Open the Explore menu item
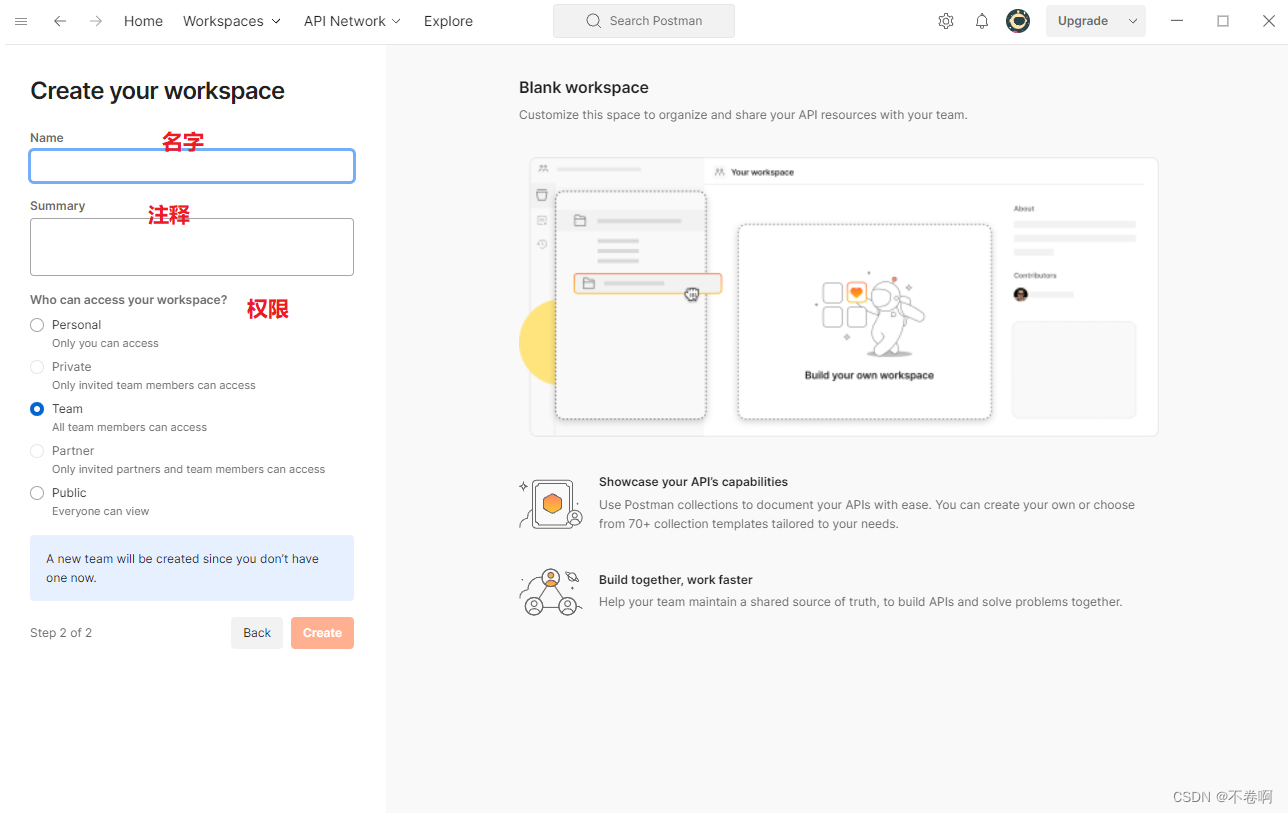 [x=448, y=21]
